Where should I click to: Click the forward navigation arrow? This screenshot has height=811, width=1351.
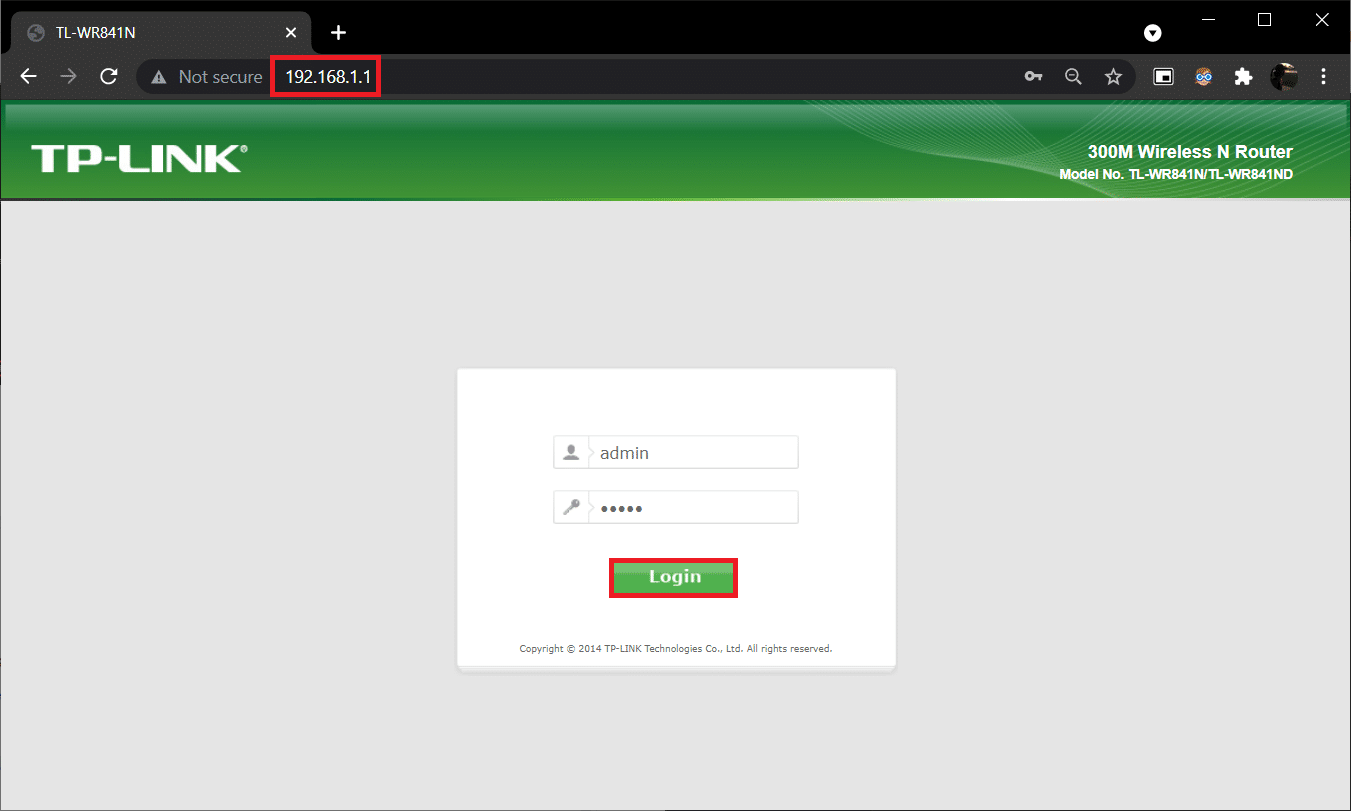(x=67, y=76)
